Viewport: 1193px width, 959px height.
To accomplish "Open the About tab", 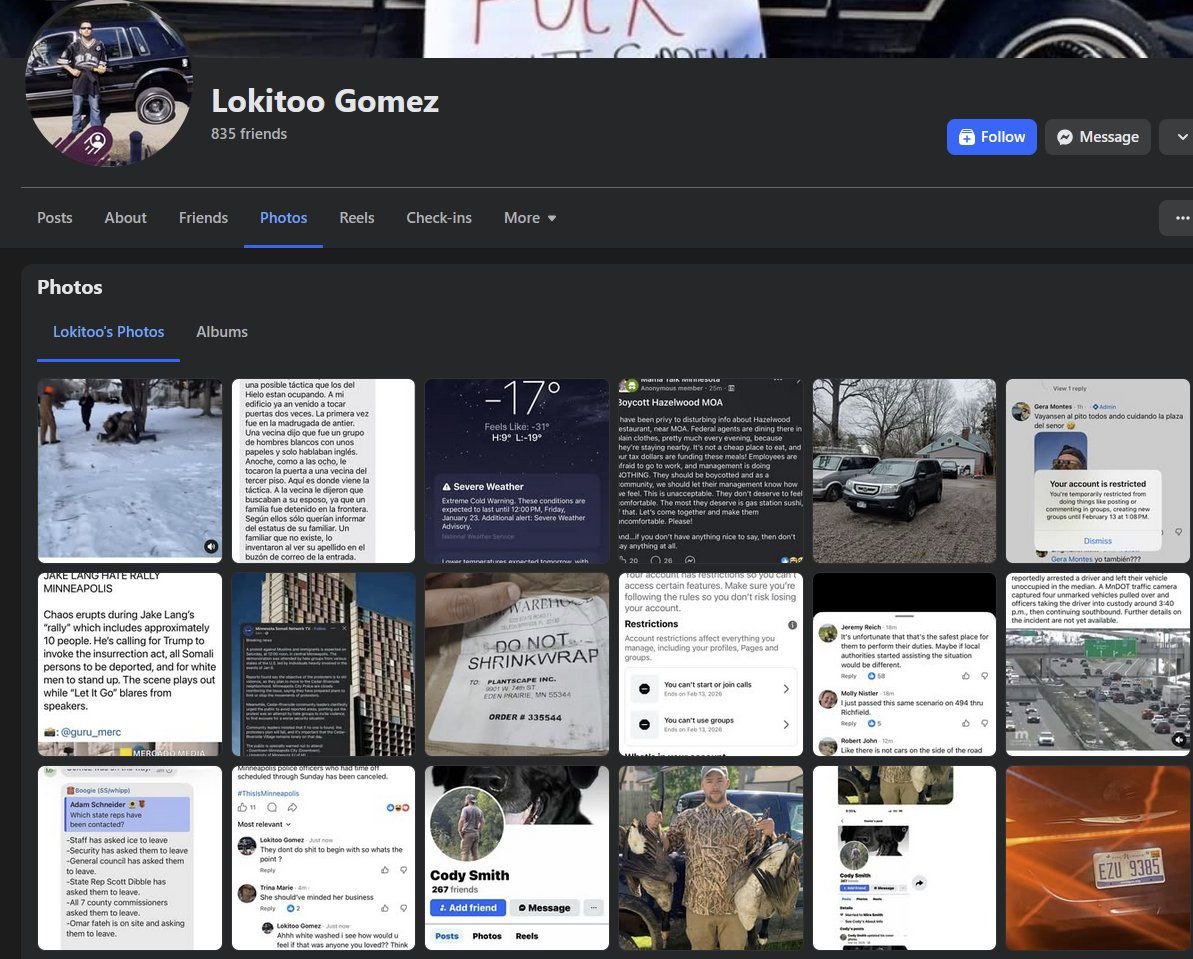I will click(126, 218).
